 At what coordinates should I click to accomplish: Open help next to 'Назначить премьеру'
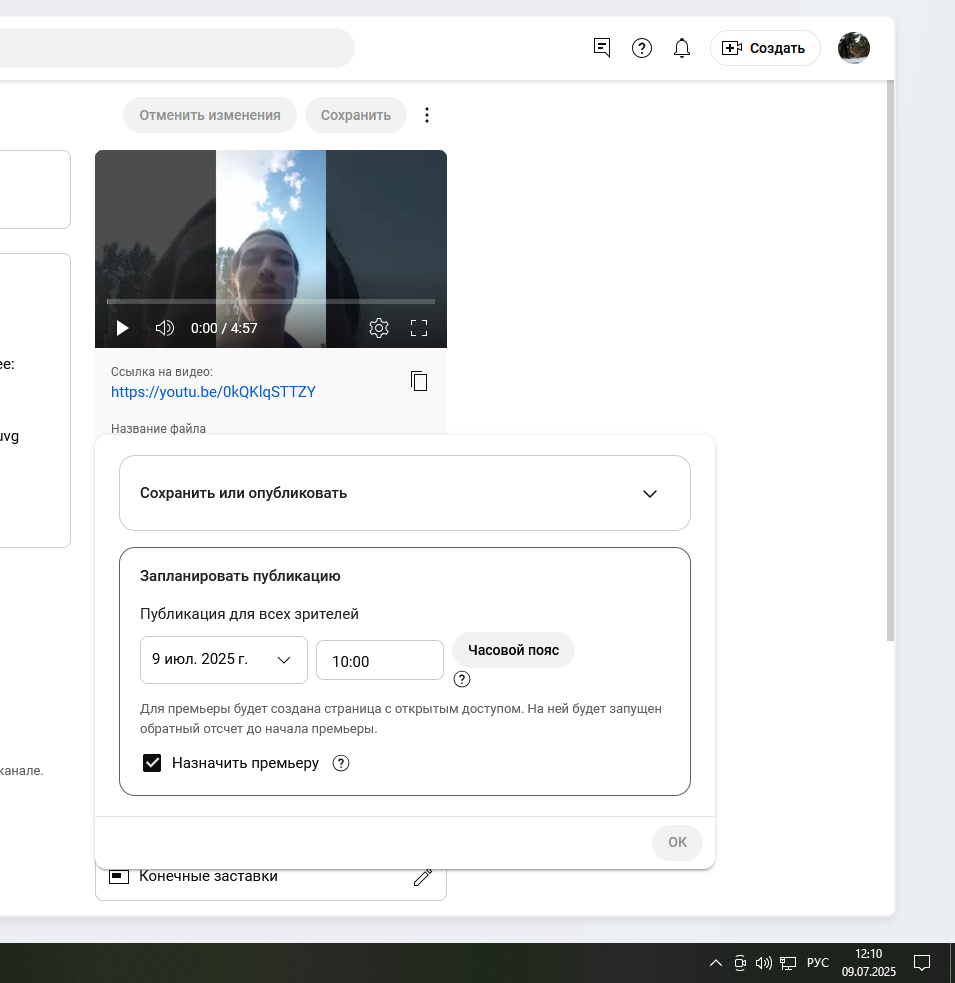click(340, 763)
